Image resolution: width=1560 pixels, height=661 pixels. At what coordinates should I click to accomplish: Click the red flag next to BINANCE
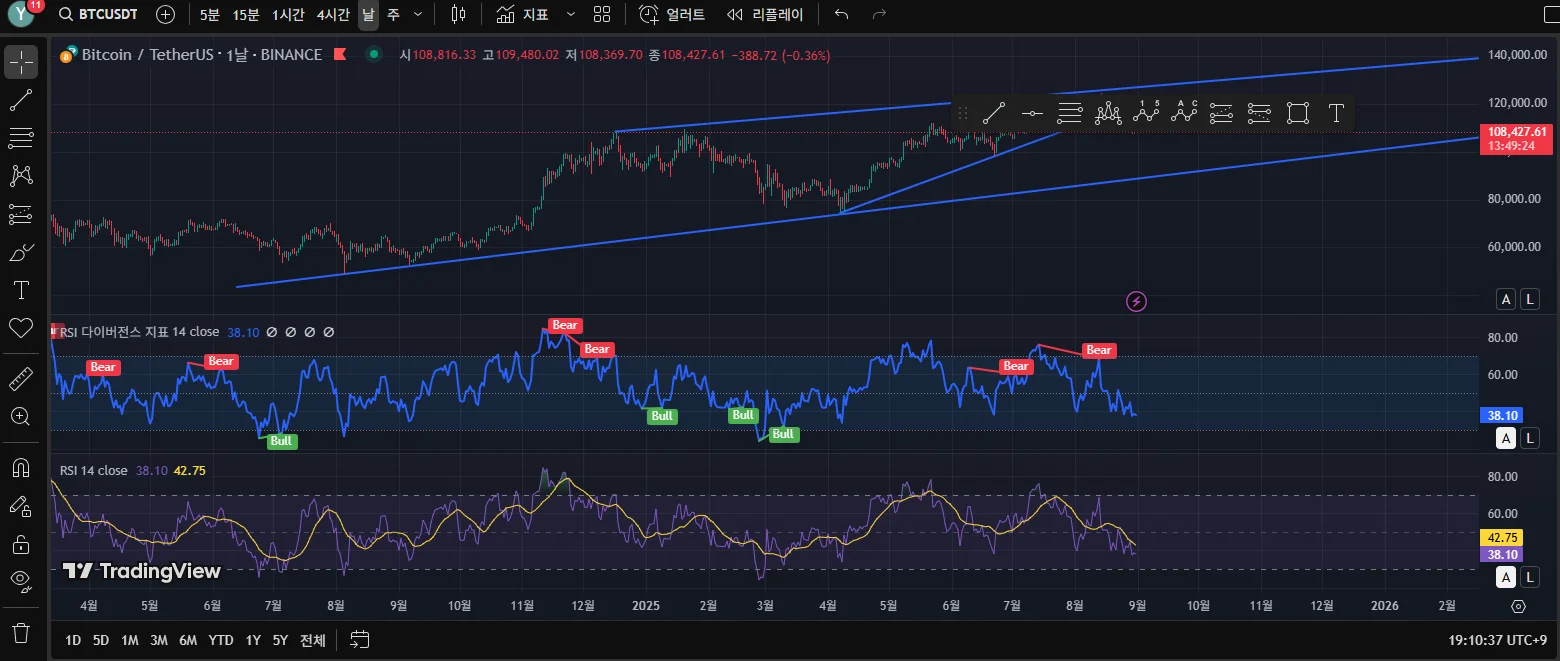pyautogui.click(x=340, y=55)
